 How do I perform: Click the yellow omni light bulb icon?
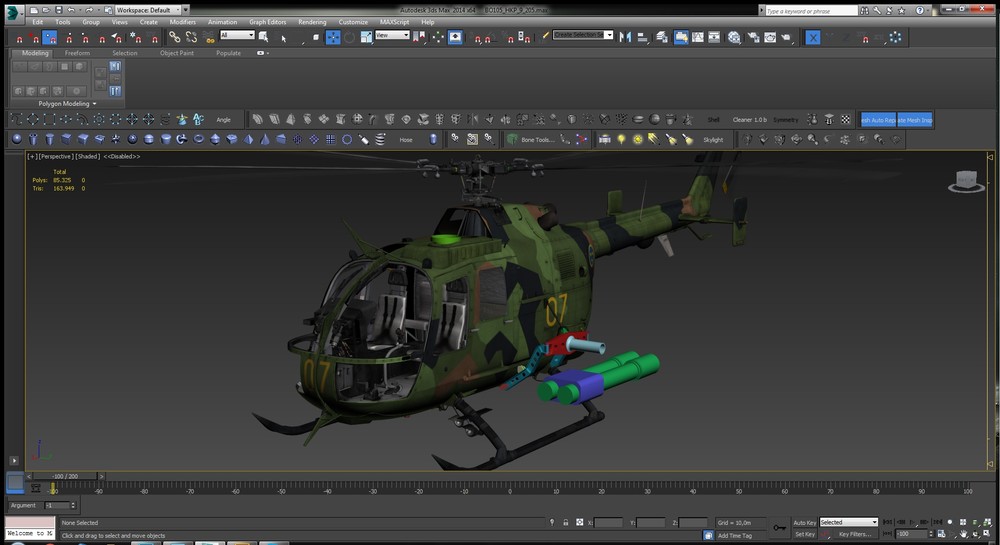pyautogui.click(x=621, y=140)
